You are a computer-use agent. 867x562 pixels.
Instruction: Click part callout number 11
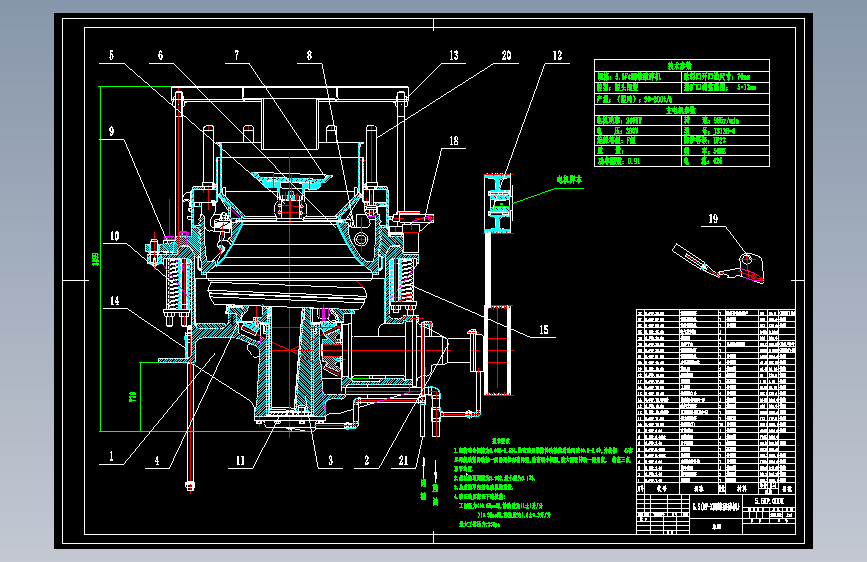click(x=241, y=460)
